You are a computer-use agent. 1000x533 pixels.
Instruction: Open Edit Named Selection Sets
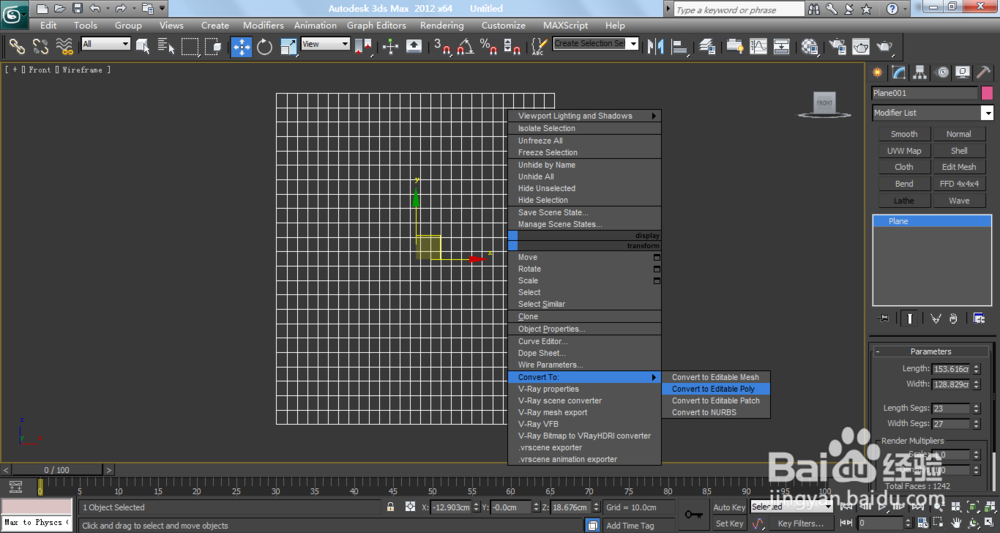[x=540, y=47]
